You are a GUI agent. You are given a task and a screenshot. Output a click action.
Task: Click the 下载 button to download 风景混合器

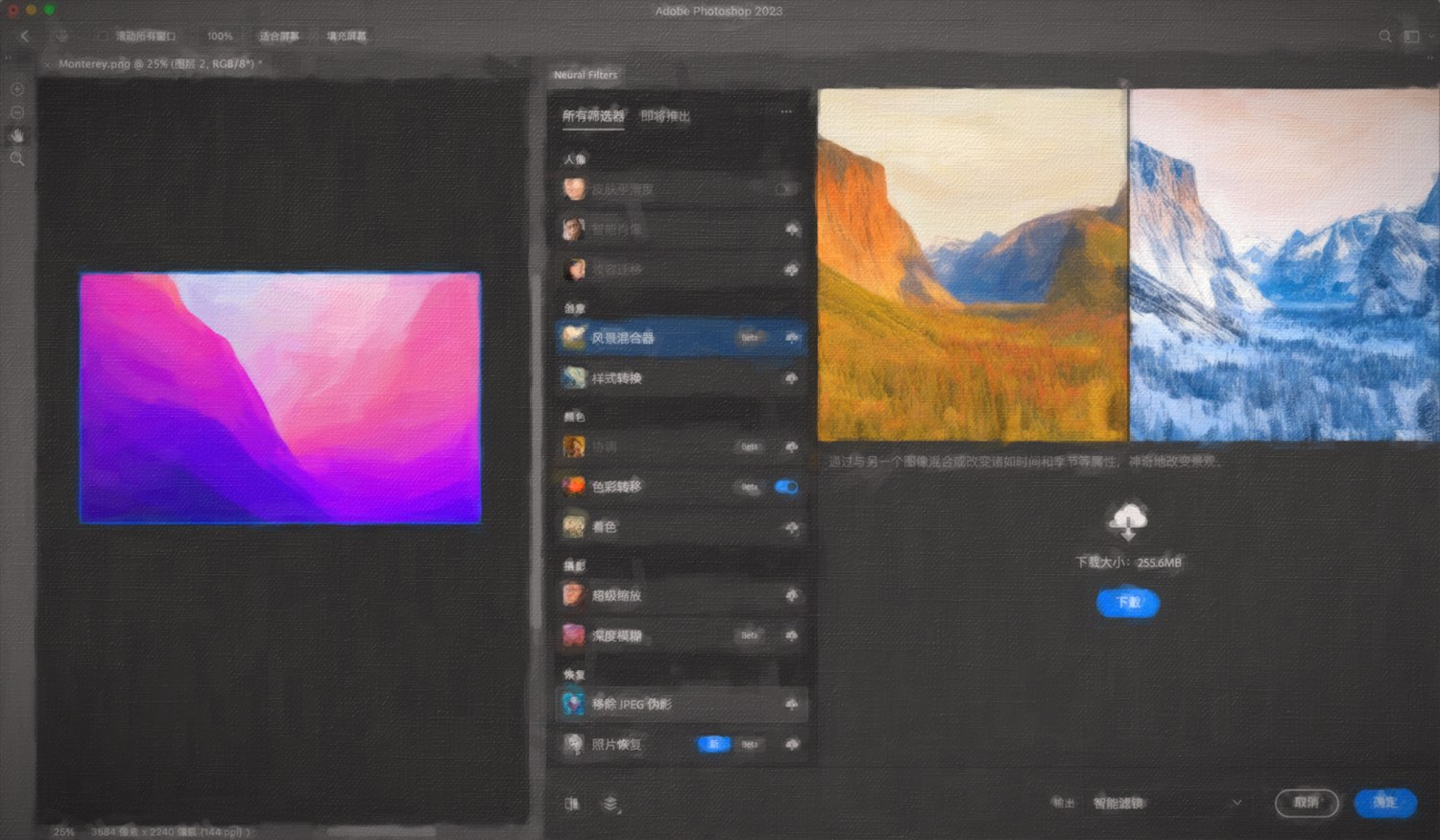point(1128,602)
